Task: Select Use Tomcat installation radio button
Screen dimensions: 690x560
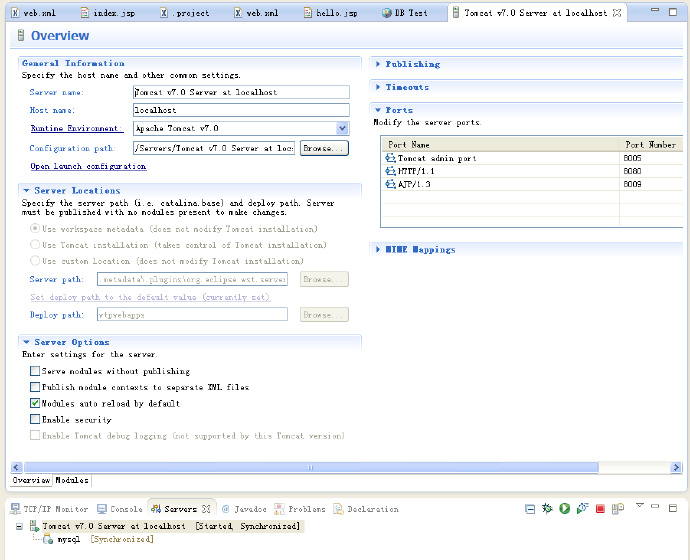Action: pos(35,245)
